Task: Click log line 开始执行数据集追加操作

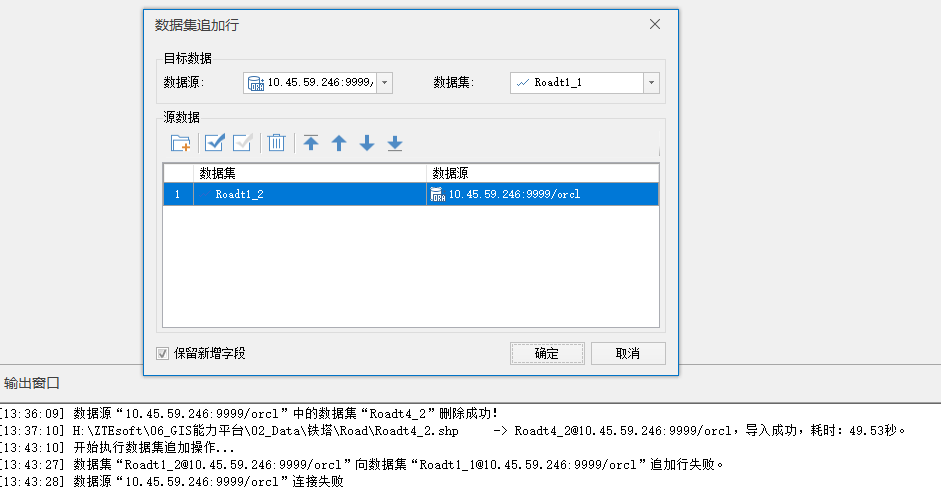Action: pos(118,447)
